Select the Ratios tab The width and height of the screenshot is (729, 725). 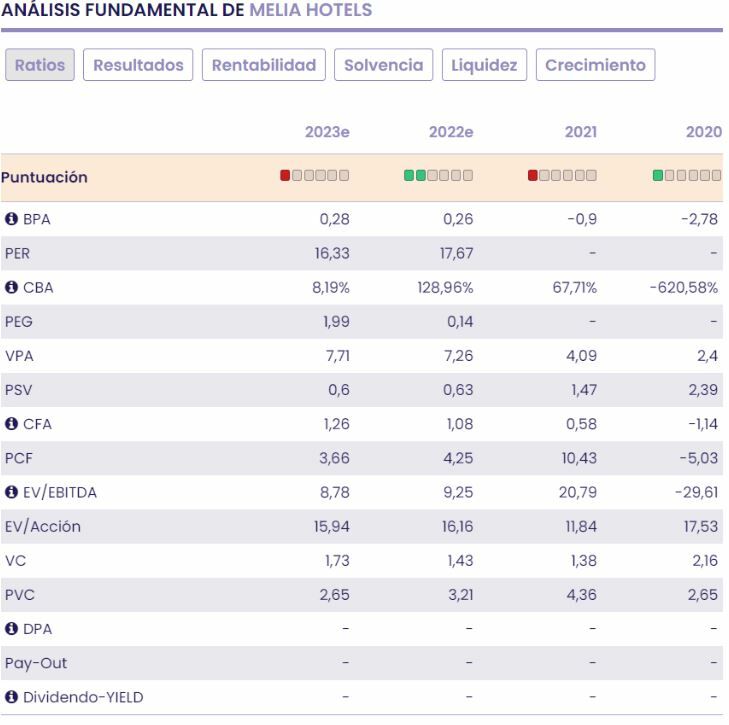point(40,65)
